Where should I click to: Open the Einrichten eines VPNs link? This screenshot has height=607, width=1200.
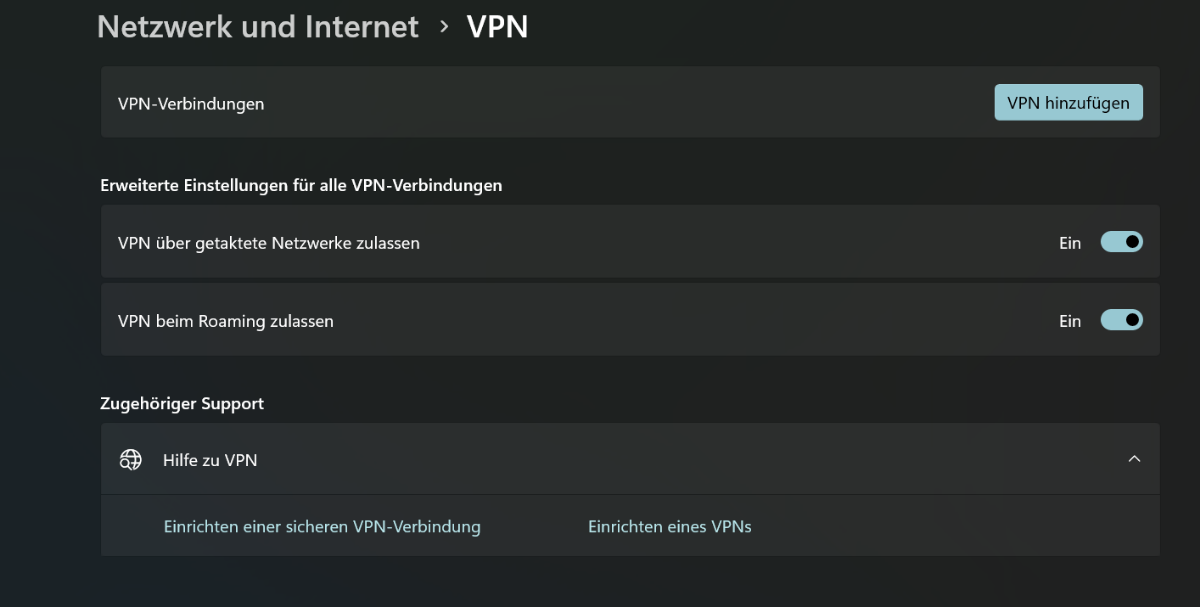point(669,526)
